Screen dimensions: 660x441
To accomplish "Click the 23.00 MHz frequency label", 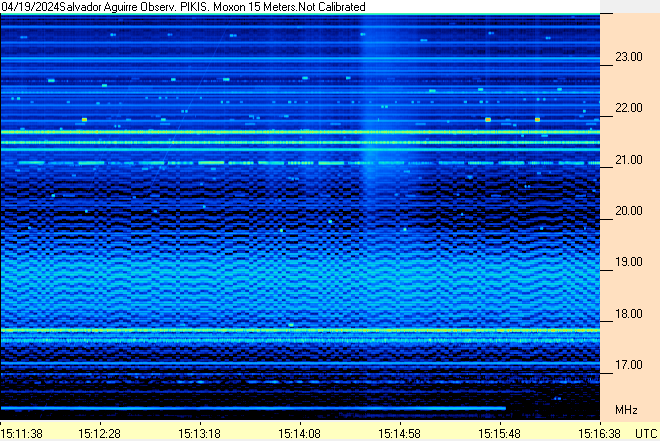I will tap(629, 57).
